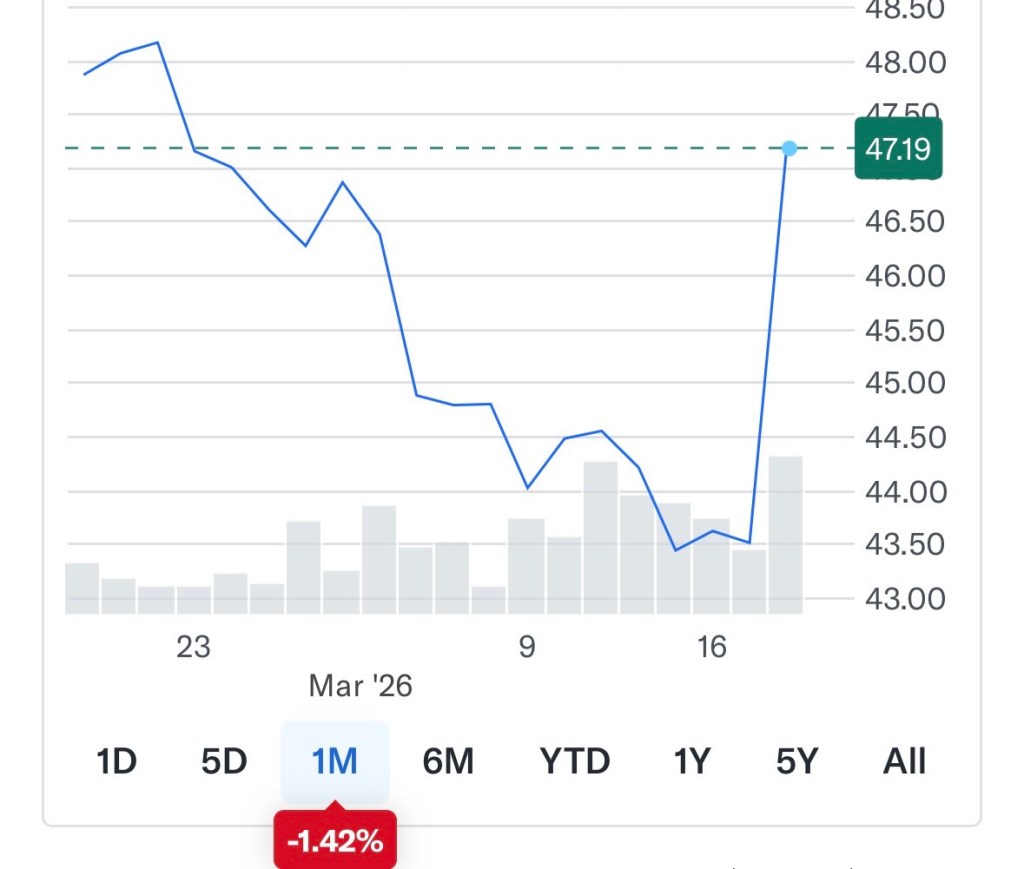1024x869 pixels.
Task: Click the red -1.42% change badge
Action: pos(335,841)
